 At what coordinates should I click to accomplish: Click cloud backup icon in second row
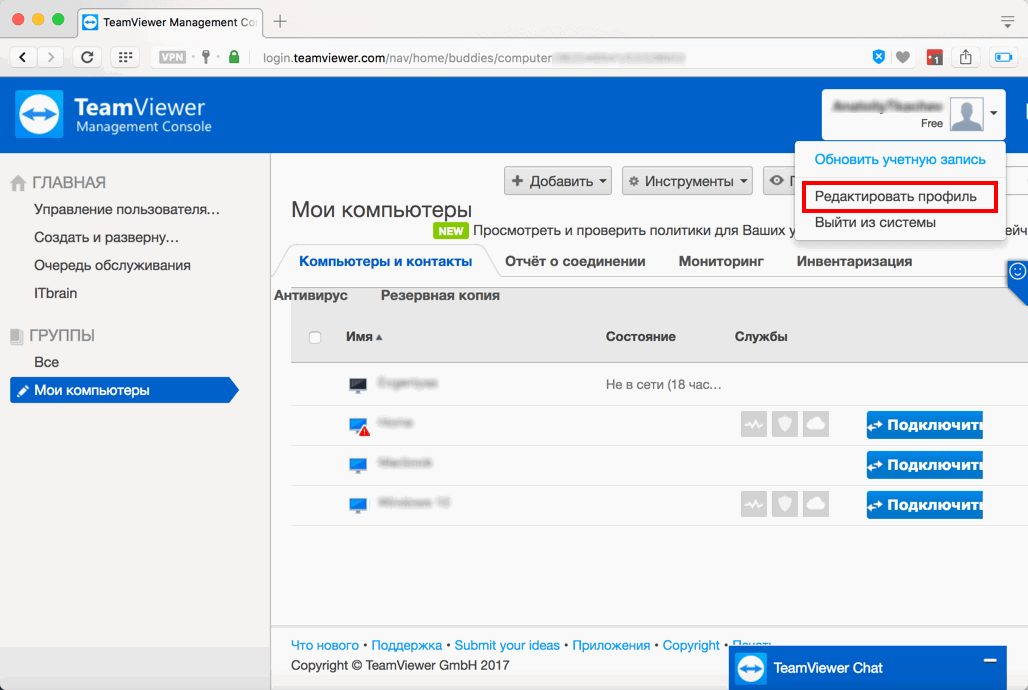click(816, 424)
